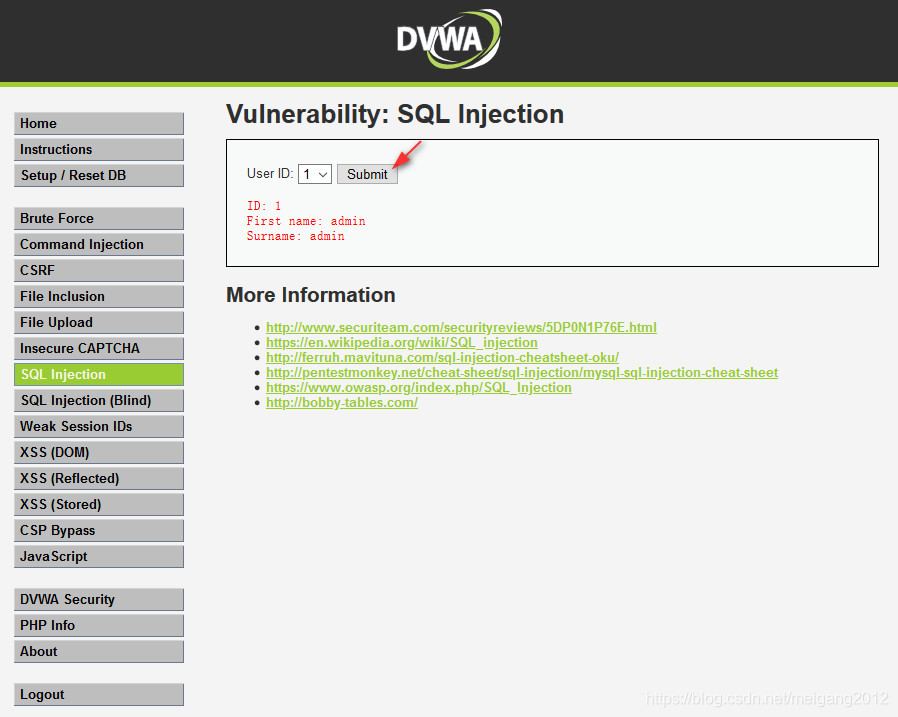This screenshot has width=898, height=717.
Task: Navigate to the CSRF page
Action: coord(99,270)
